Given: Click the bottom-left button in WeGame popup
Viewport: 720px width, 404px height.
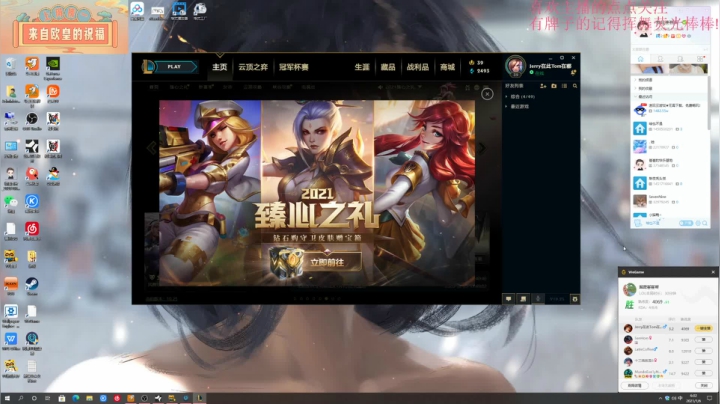Looking at the screenshot, I should 635,386.
